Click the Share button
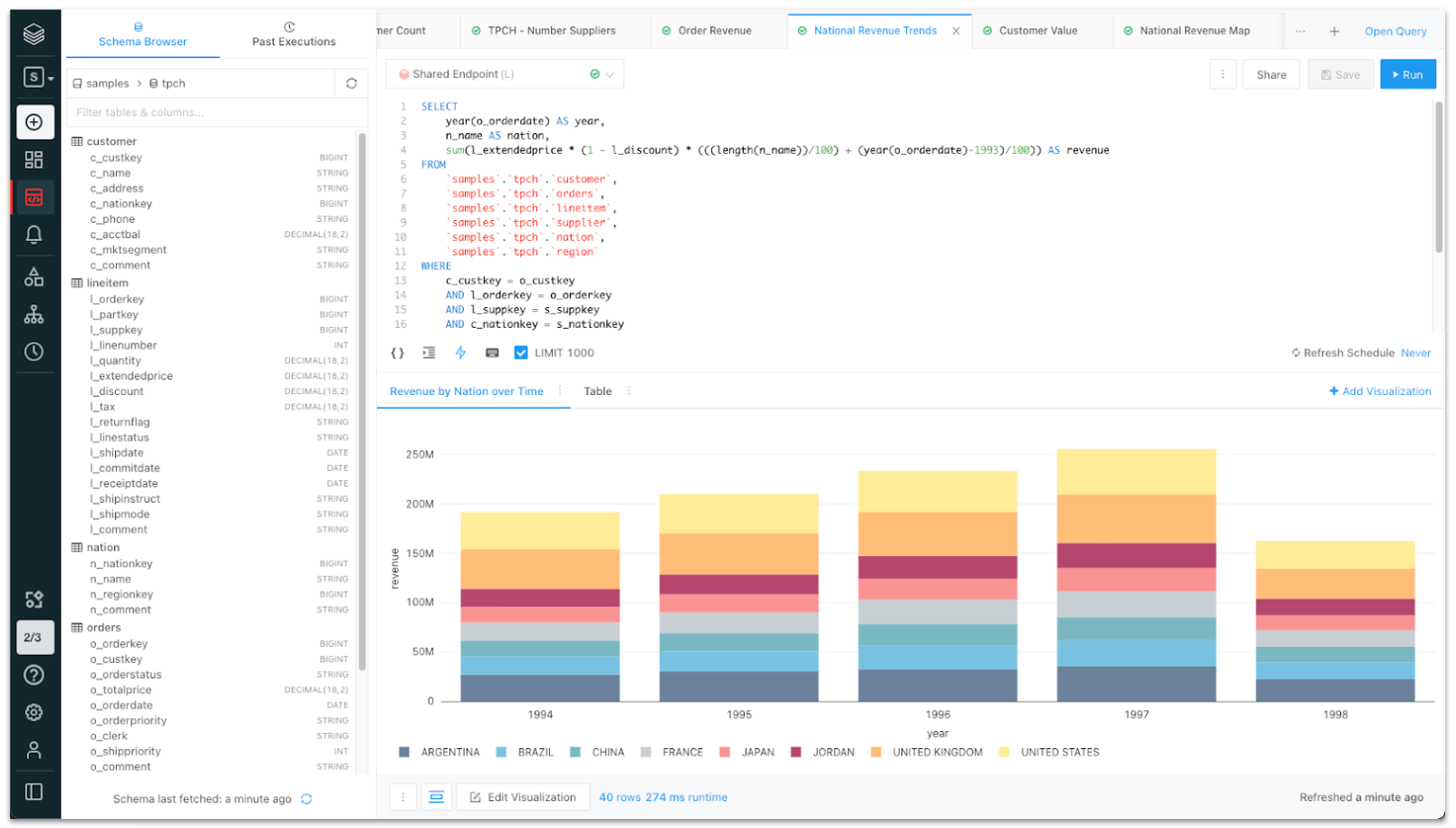This screenshot has height=828, width=1456. click(1271, 75)
